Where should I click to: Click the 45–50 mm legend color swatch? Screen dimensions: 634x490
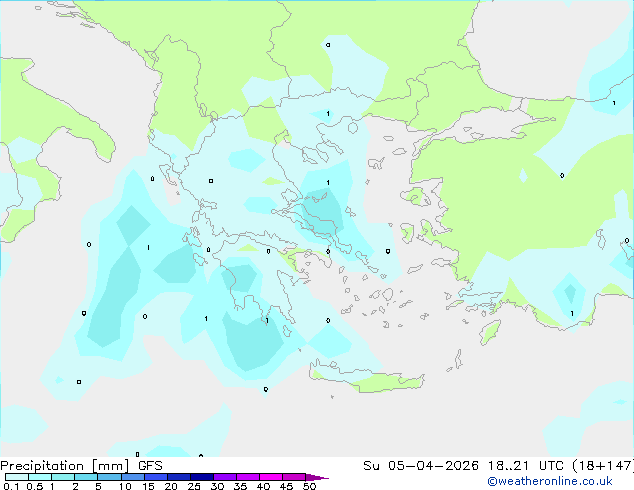[294, 477]
